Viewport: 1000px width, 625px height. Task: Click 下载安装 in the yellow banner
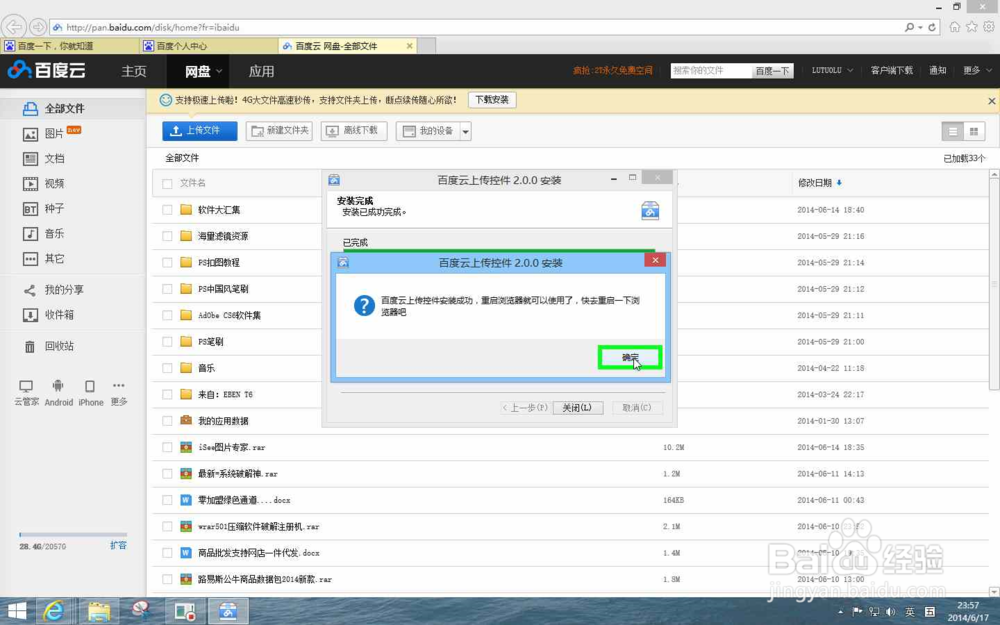492,99
